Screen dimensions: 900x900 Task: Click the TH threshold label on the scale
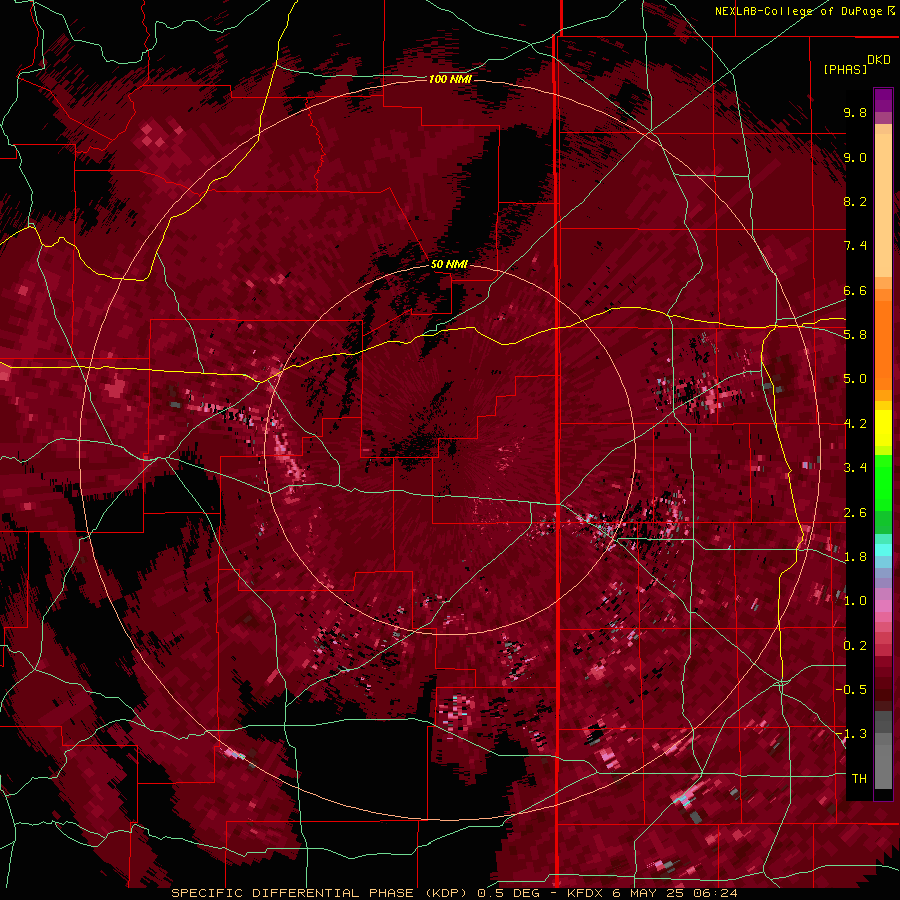click(x=859, y=779)
